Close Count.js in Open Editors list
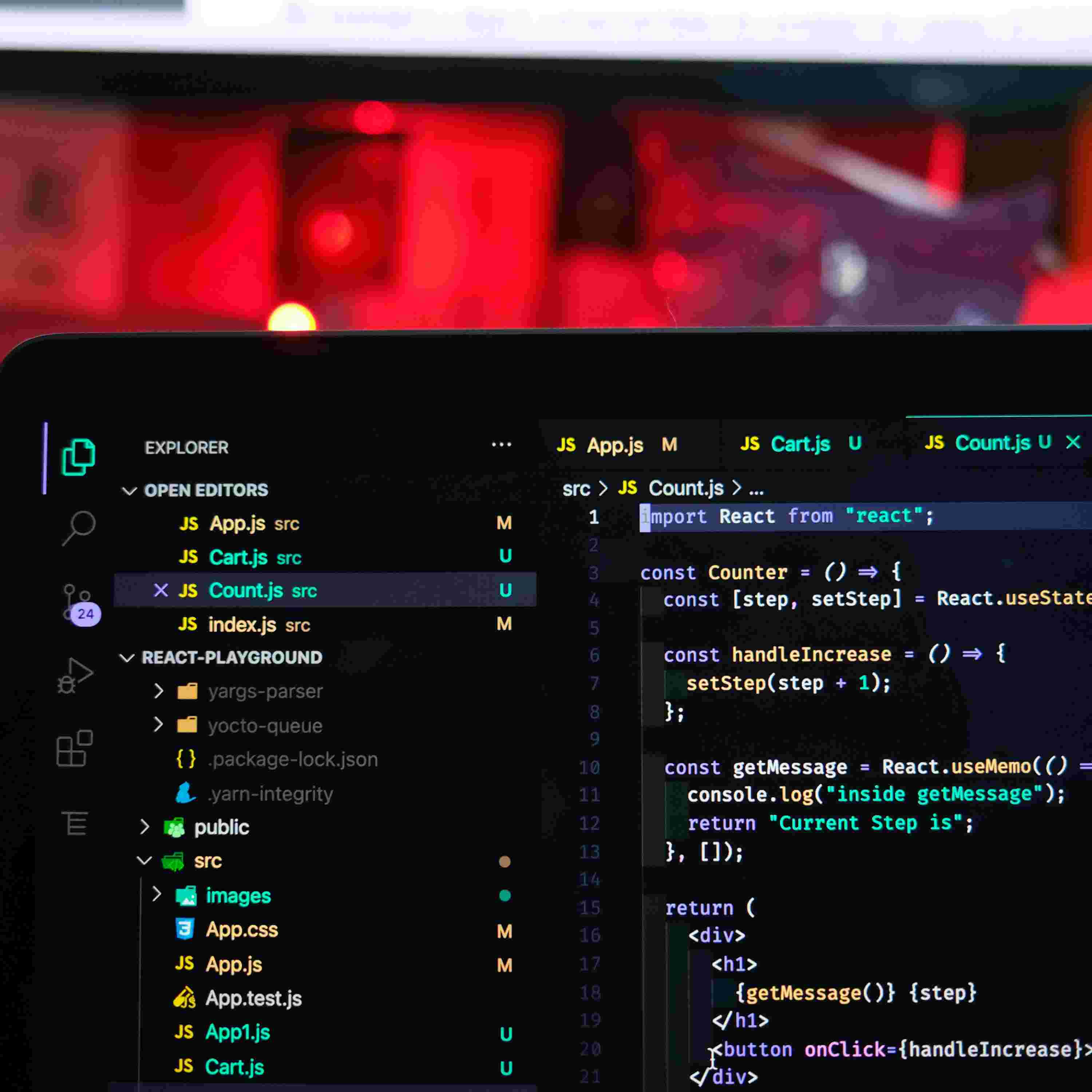Screen dimensions: 1092x1092 tap(161, 591)
